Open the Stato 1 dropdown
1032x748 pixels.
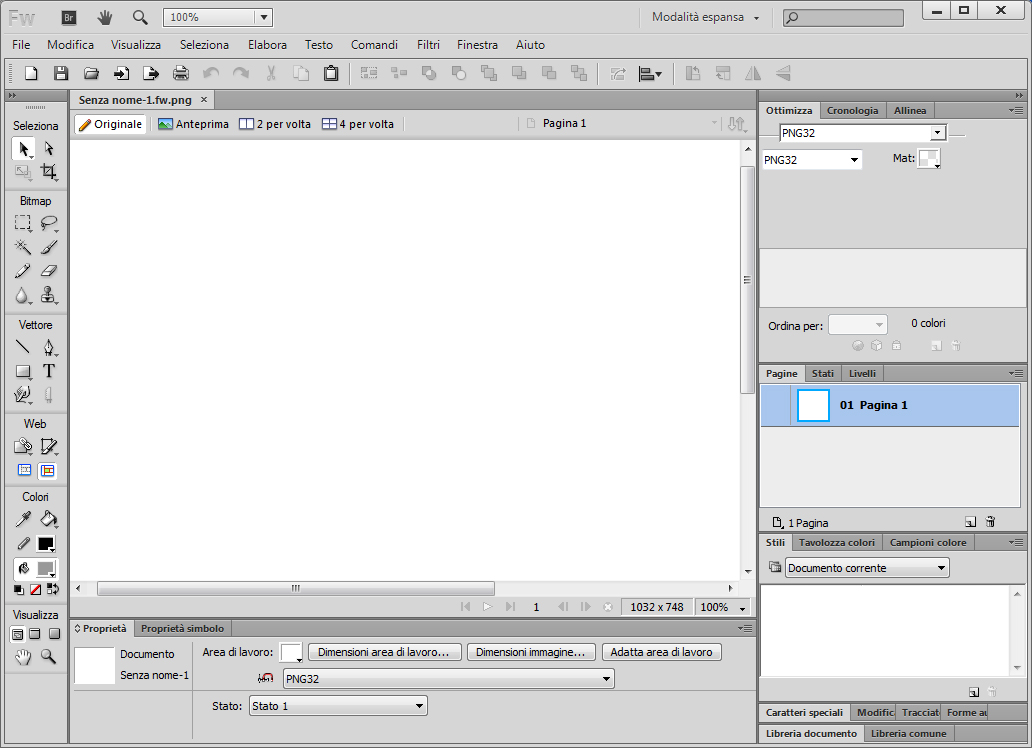[338, 706]
